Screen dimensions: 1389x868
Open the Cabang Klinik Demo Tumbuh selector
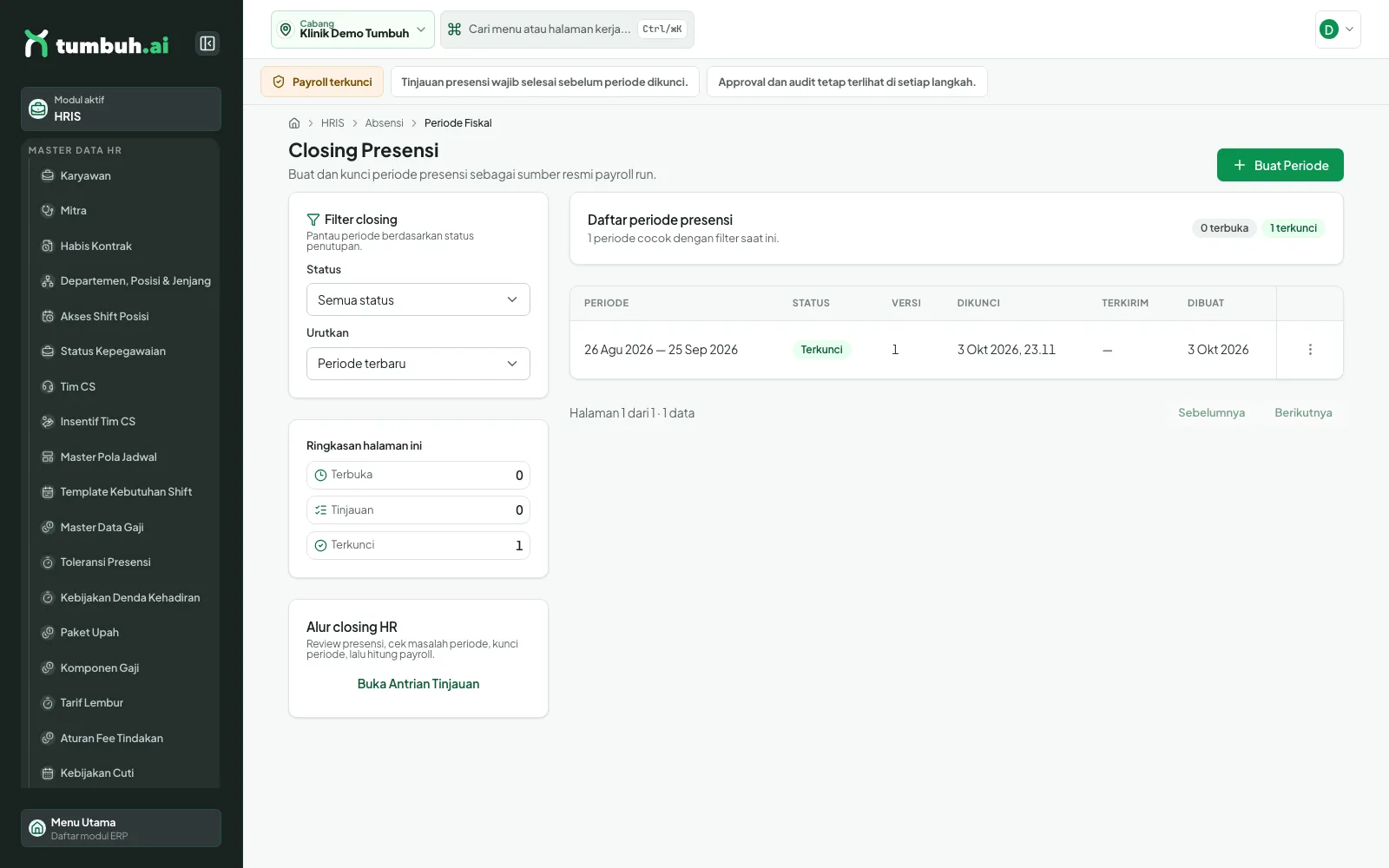click(x=352, y=30)
